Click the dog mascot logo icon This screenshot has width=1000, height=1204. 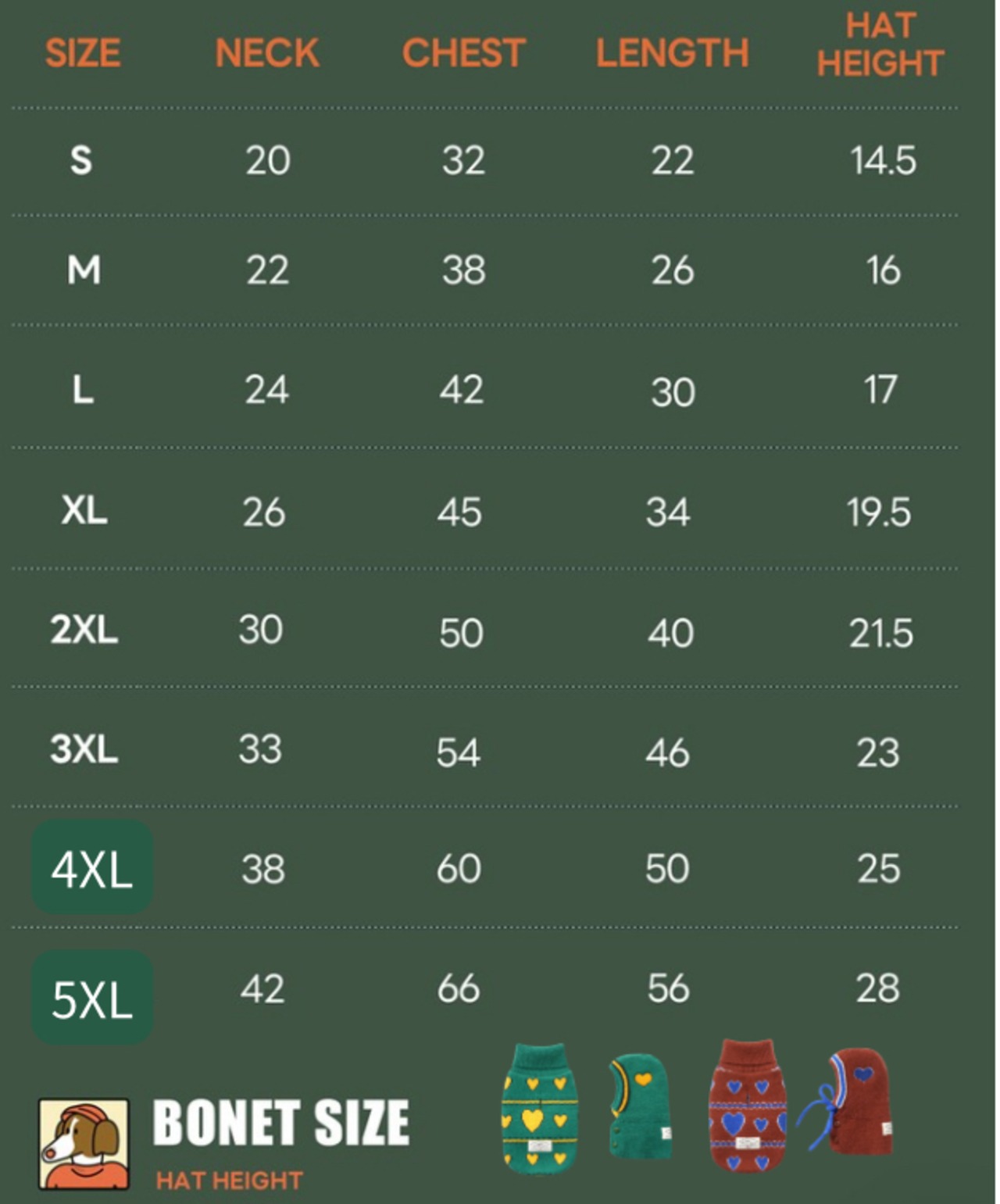[x=84, y=1143]
